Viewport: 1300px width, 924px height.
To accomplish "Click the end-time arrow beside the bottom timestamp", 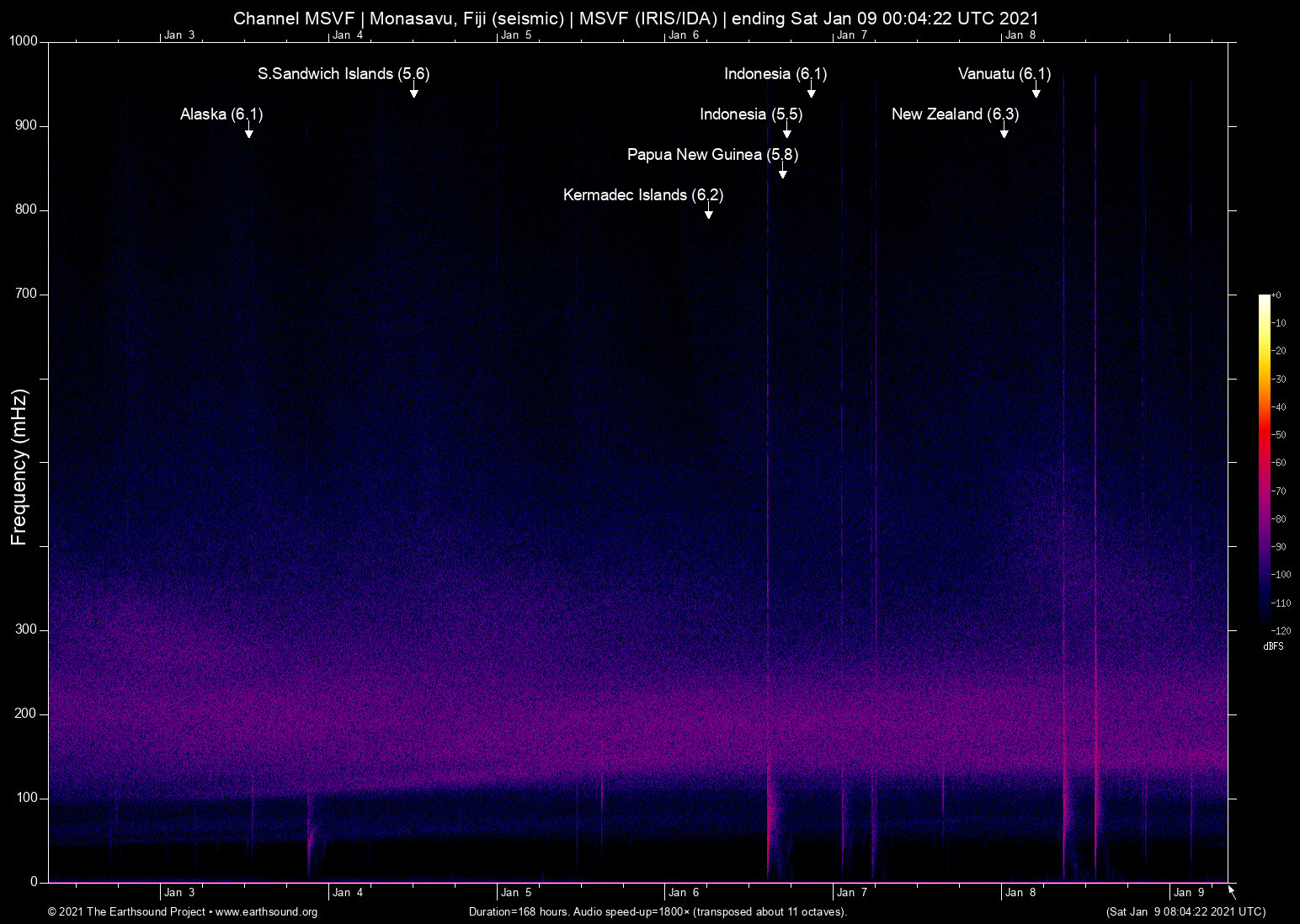I will [x=1232, y=892].
